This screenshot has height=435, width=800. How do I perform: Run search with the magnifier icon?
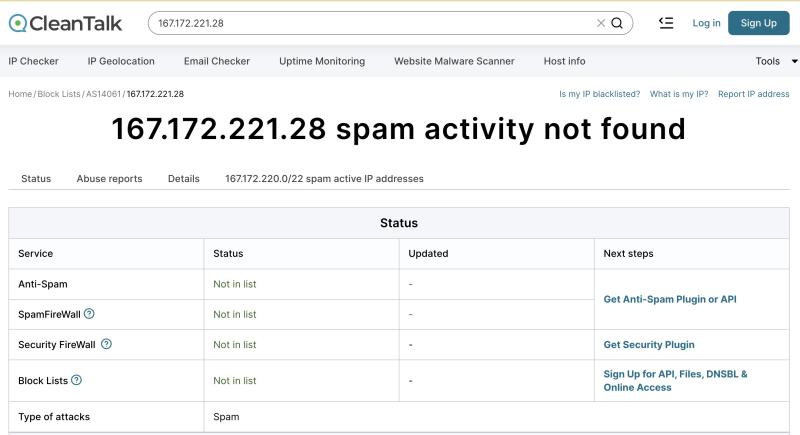click(x=617, y=23)
